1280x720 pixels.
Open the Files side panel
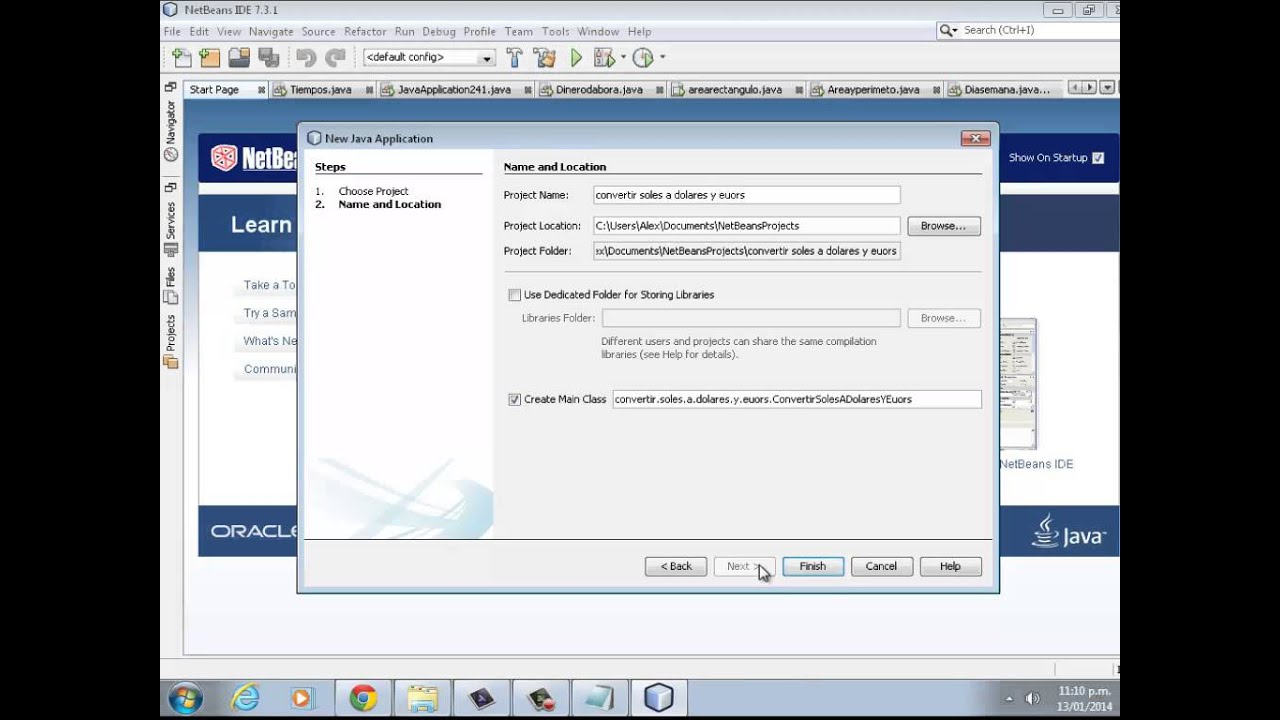(170, 286)
